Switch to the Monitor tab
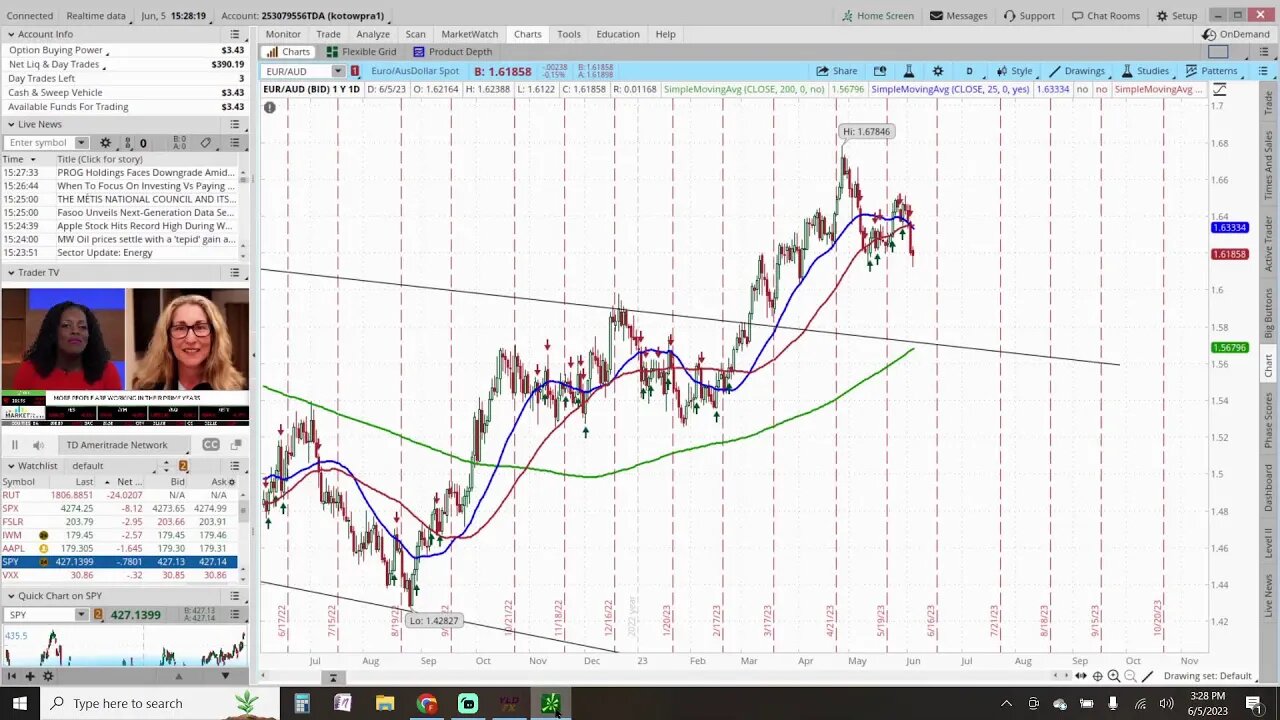This screenshot has height=720, width=1280. [283, 34]
